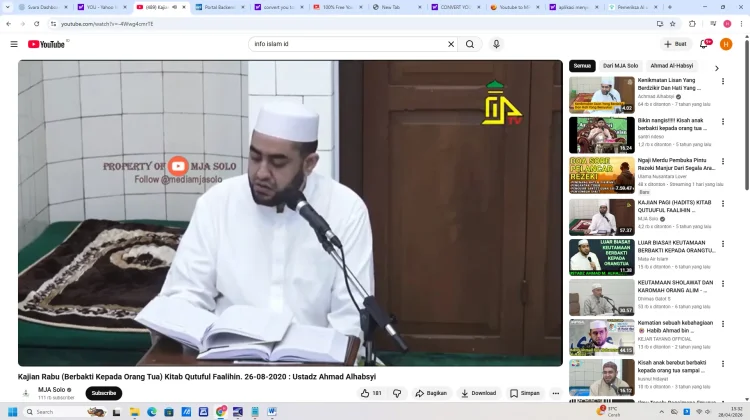Open options for Kisah anak berebut berbakti video
The height and width of the screenshot is (420, 750).
(x=723, y=364)
